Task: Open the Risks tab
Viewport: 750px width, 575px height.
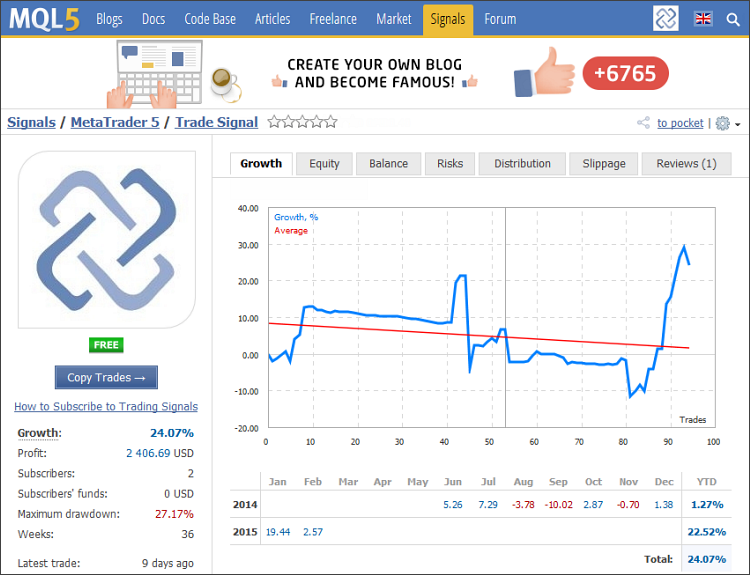Action: click(x=450, y=164)
